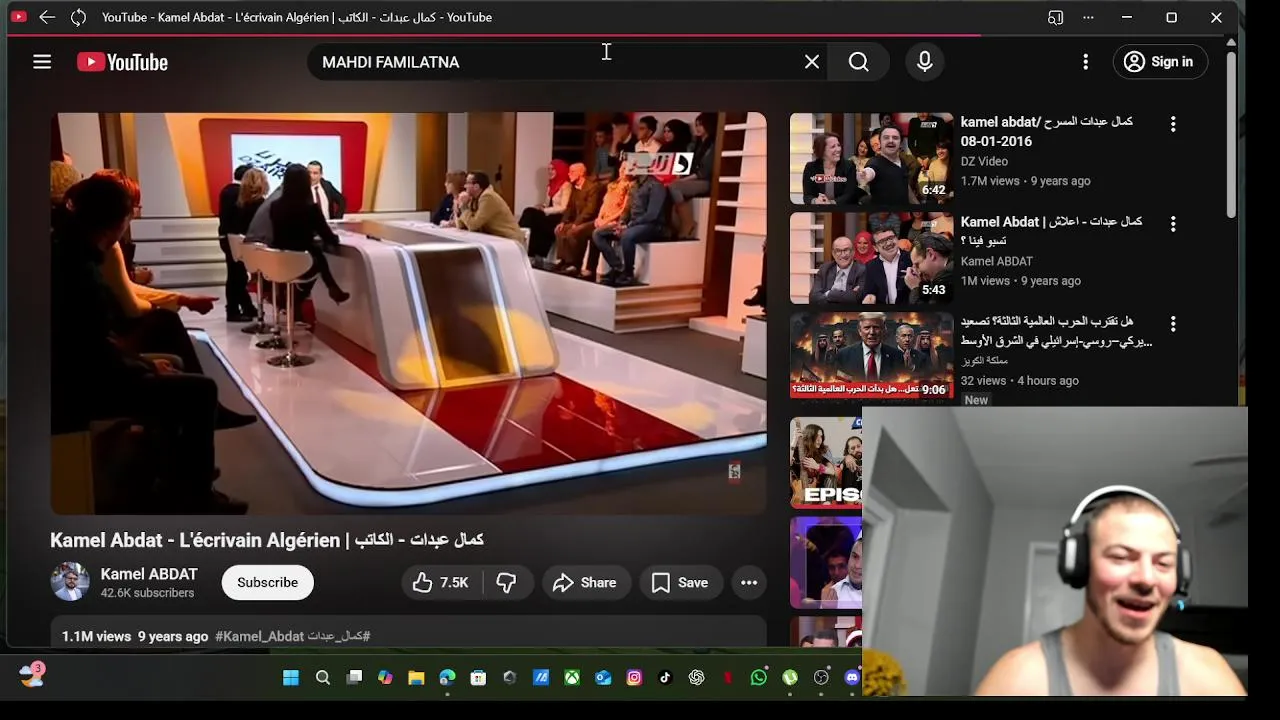Viewport: 1280px width, 720px height.
Task: Go to the YouTube home logo
Action: pyautogui.click(x=122, y=62)
